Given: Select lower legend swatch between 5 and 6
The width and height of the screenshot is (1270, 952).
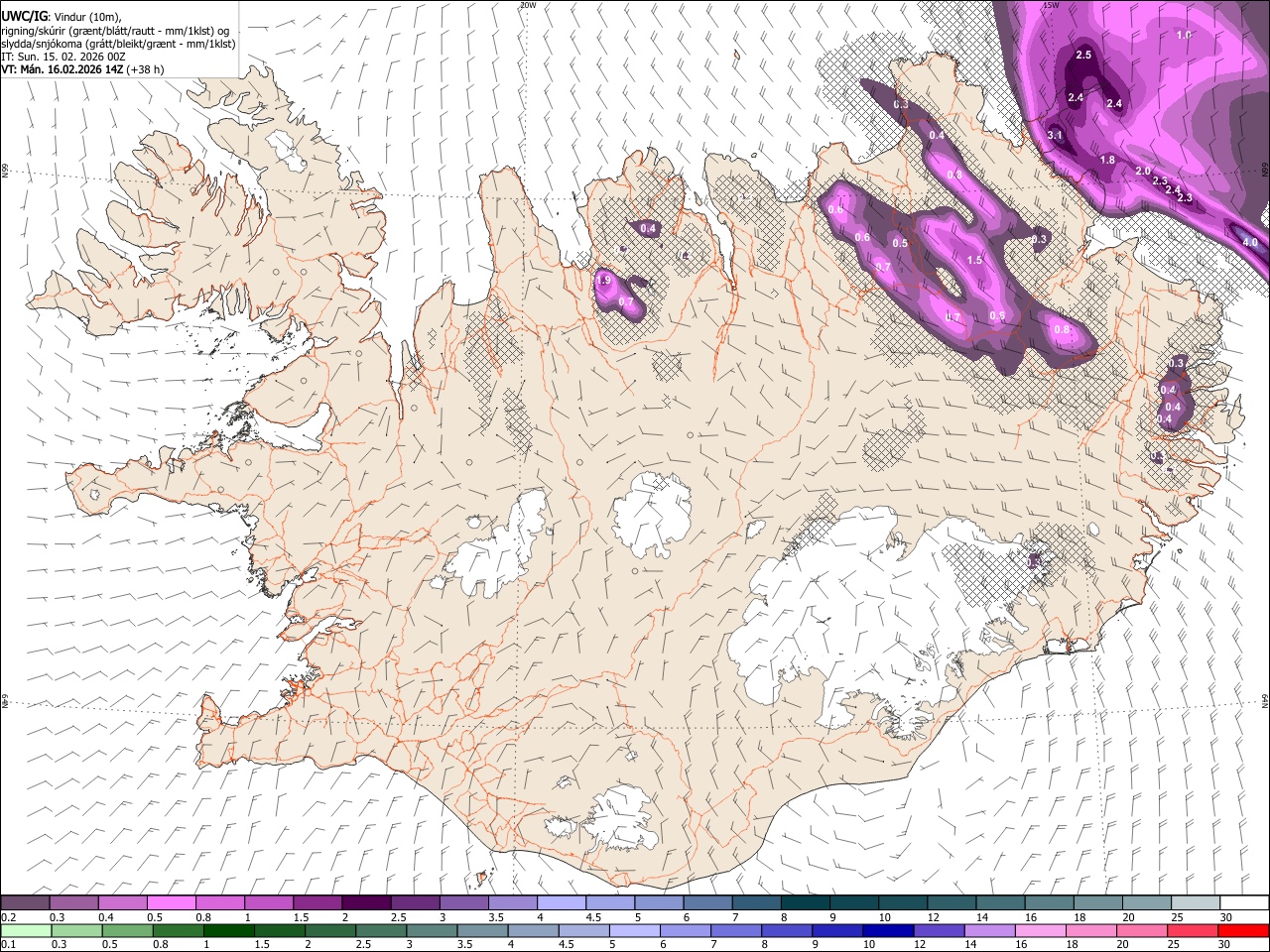Looking at the screenshot, I should pos(635,930).
